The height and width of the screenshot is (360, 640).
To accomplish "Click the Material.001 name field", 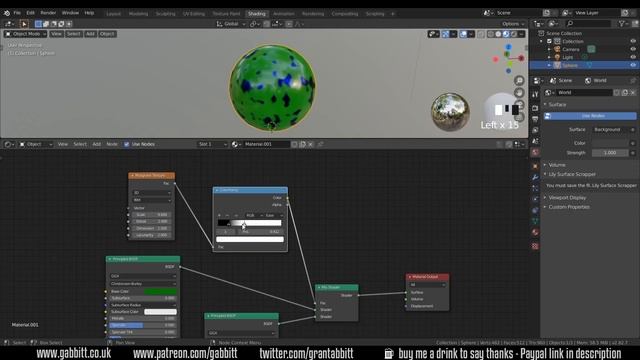I will click(267, 144).
